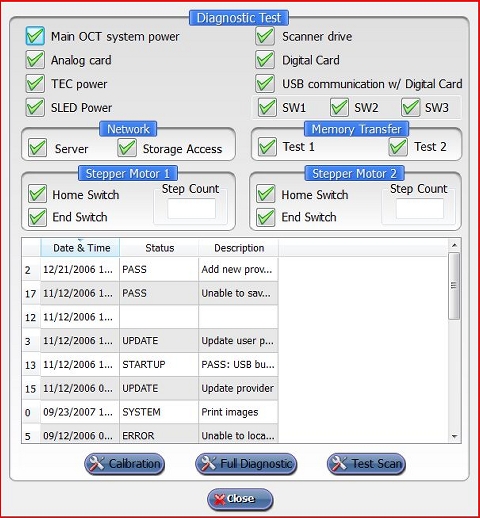Viewport: 480px width, 518px height.
Task: Uncheck the Scanner drive checkbox
Action: tap(265, 36)
